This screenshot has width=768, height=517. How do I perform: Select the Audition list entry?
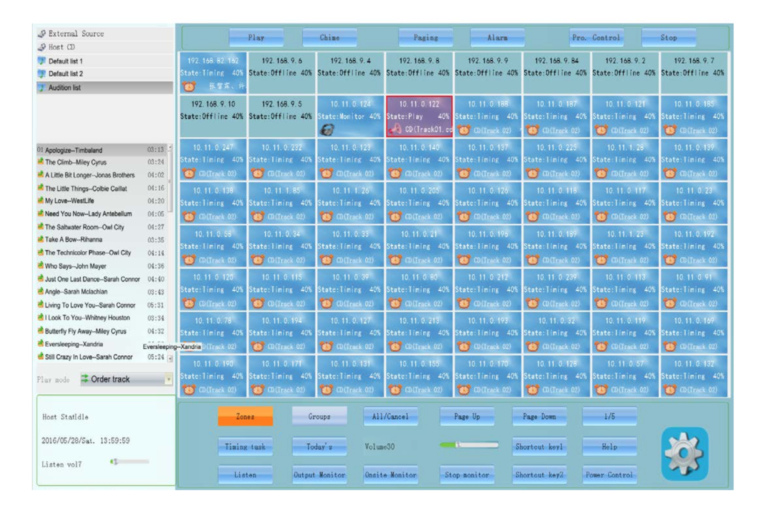pos(70,87)
